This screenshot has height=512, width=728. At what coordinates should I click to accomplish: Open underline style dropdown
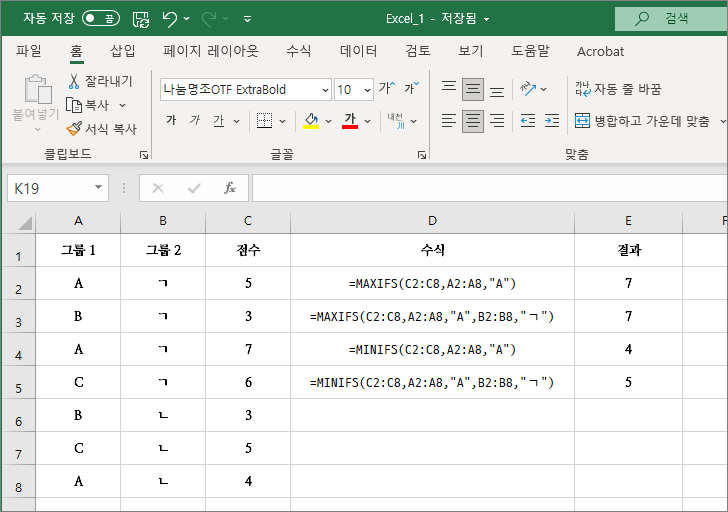236,121
